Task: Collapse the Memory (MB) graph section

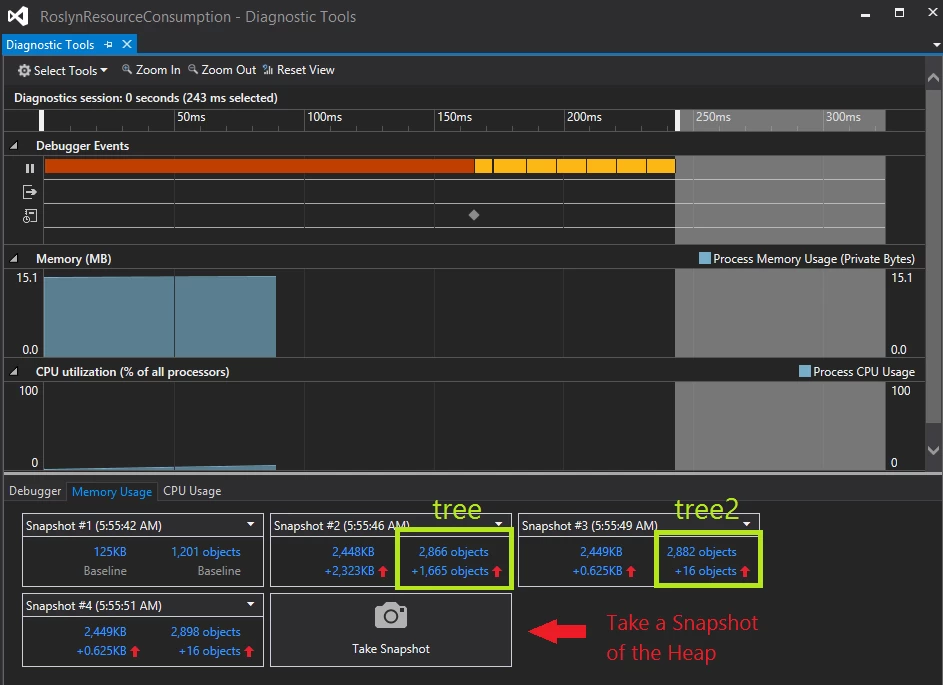Action: tap(13, 259)
